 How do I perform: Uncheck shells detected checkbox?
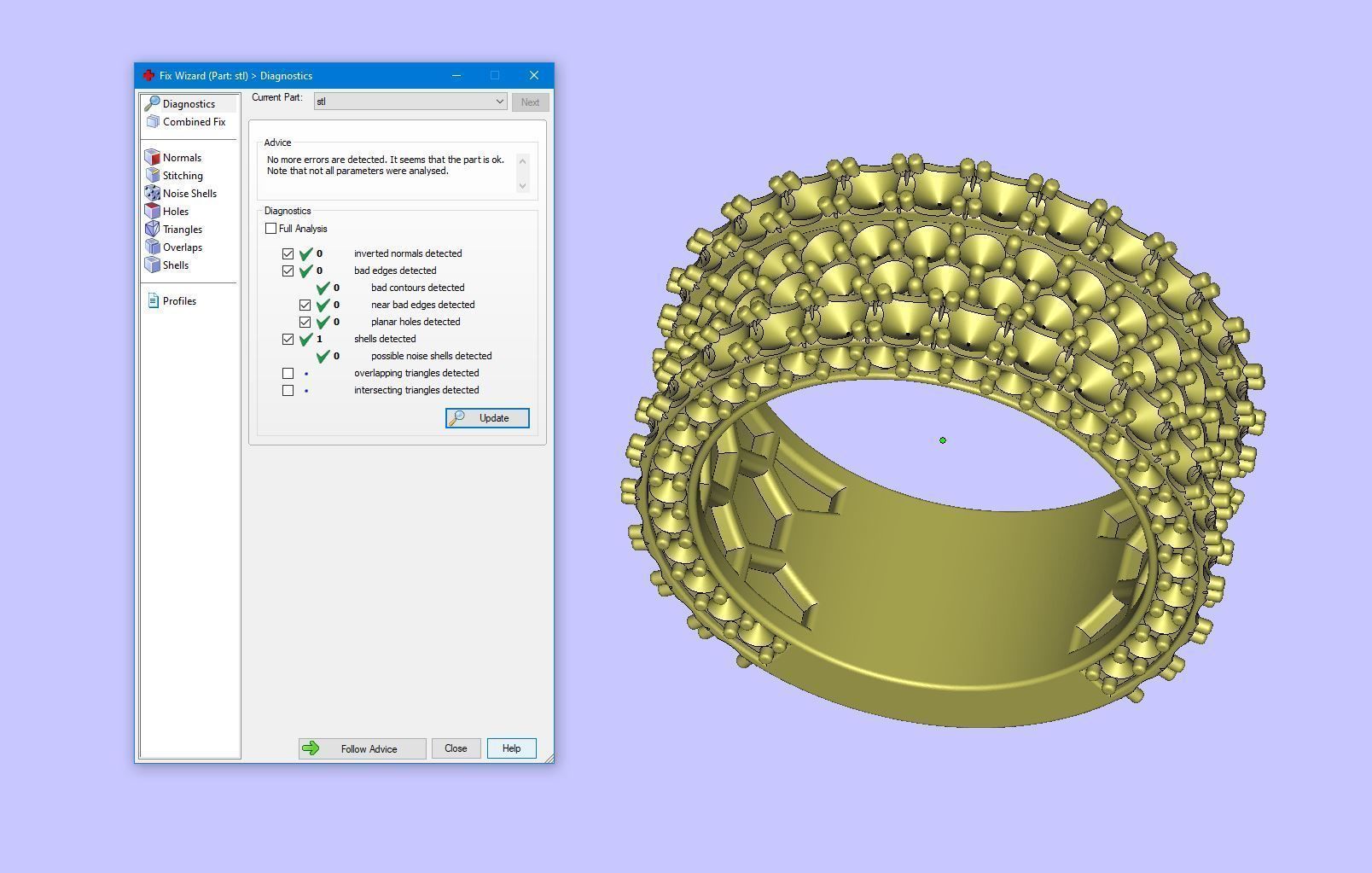coord(288,340)
